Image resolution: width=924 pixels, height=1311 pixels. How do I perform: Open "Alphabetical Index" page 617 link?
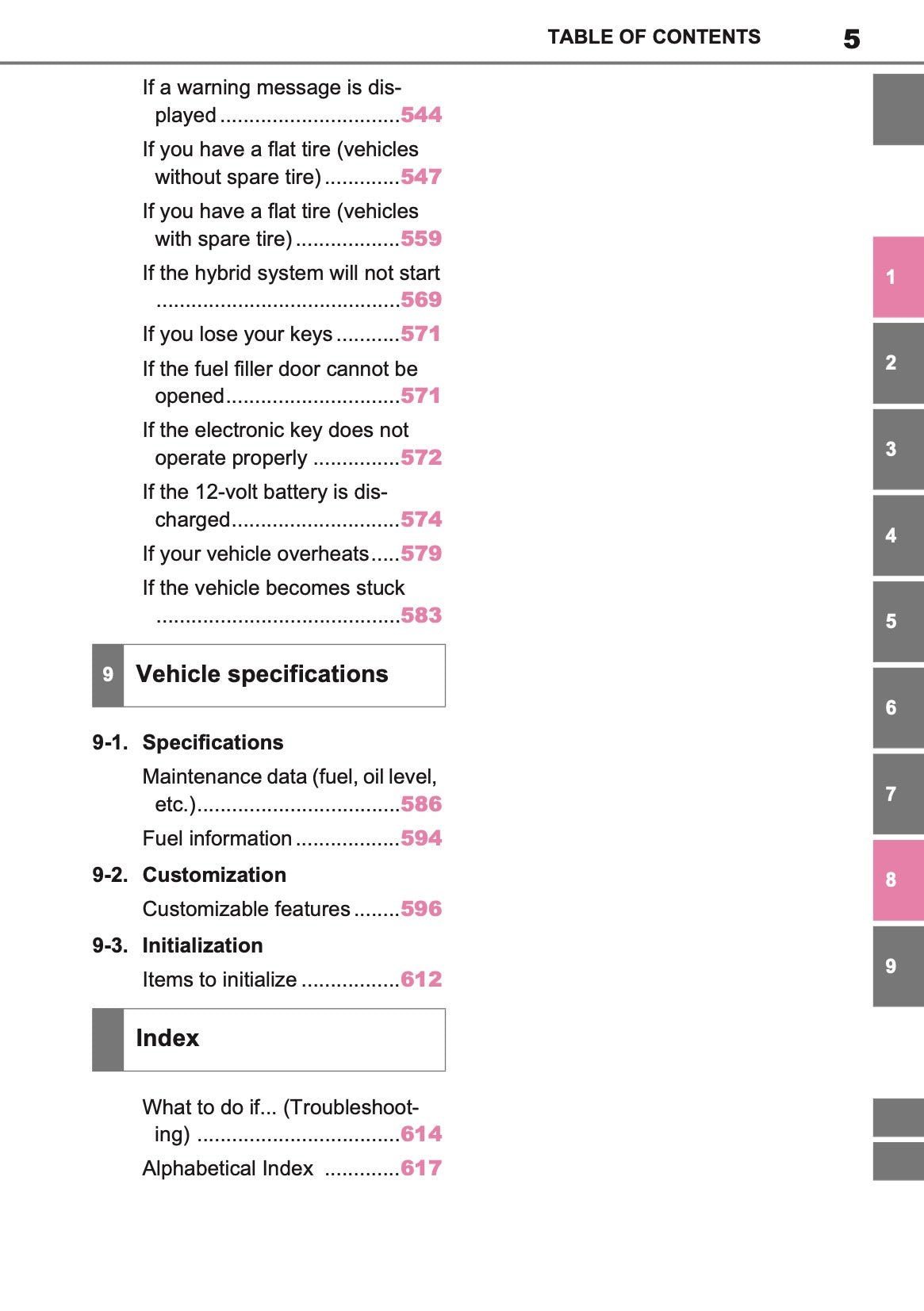coord(420,1168)
